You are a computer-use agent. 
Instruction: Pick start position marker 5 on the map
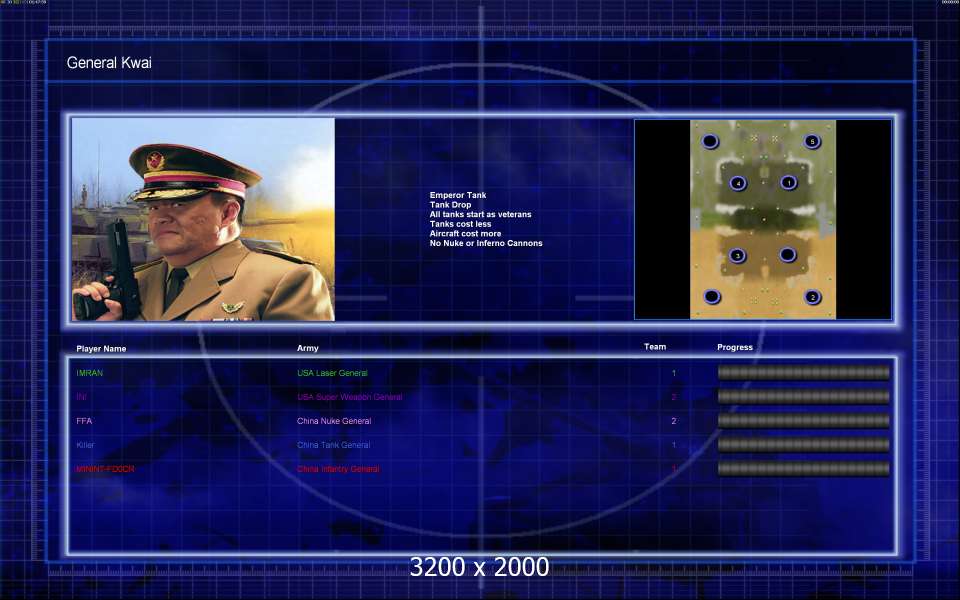pos(812,141)
